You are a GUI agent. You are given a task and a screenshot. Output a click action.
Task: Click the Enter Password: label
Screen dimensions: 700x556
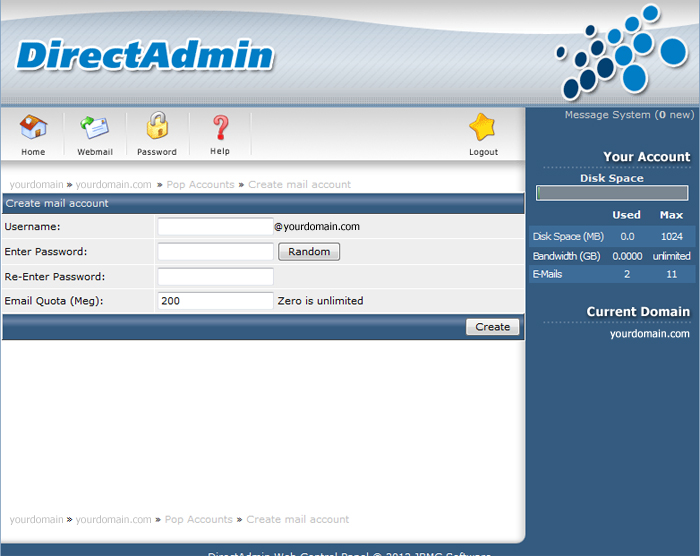(46, 252)
